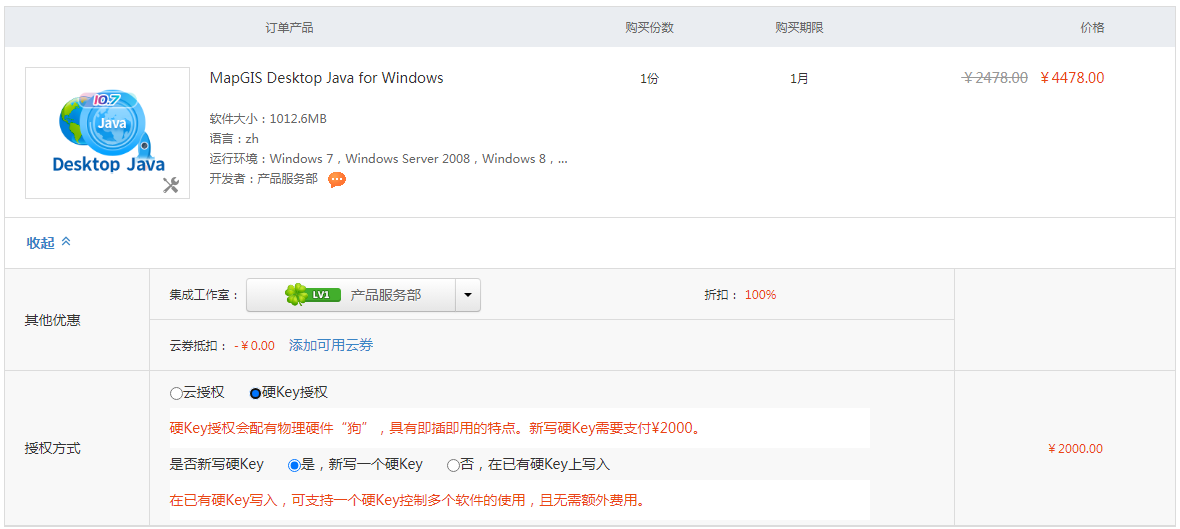Click the double chevron next to 收起
The width and height of the screenshot is (1180, 529).
(66, 242)
